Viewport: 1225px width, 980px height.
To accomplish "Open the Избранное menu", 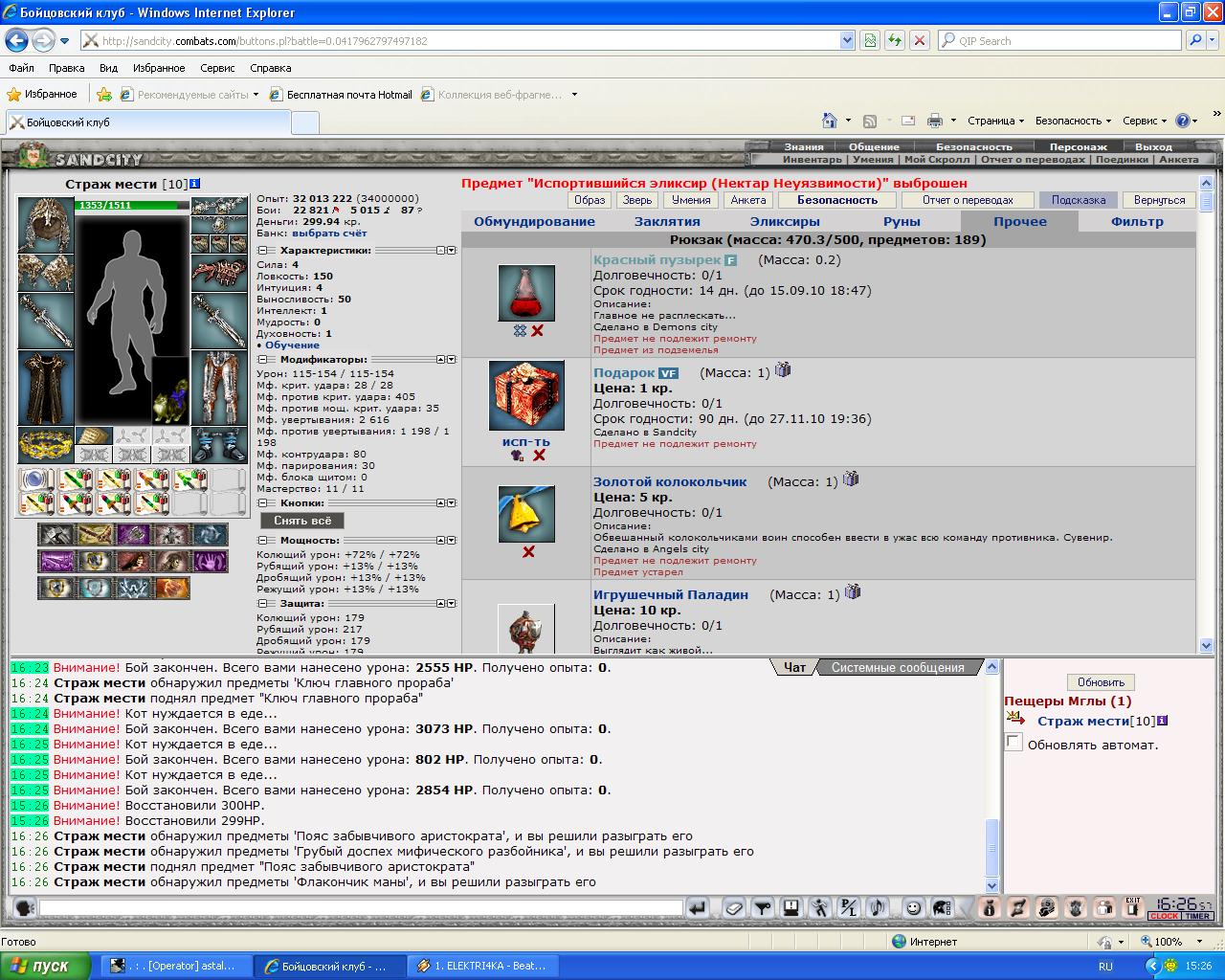I will click(159, 68).
